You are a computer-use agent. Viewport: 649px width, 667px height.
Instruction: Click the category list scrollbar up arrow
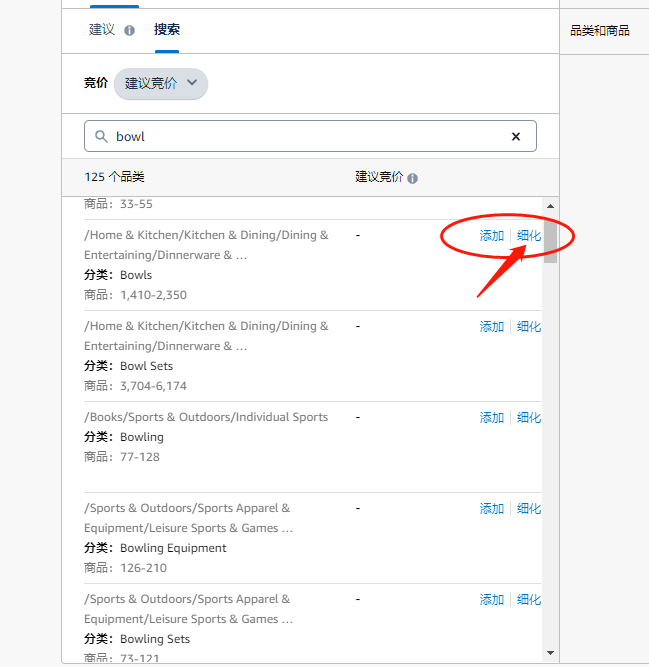coord(550,206)
